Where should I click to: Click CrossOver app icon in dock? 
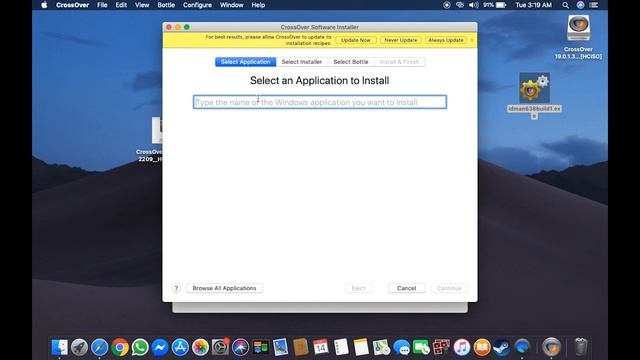coord(551,347)
